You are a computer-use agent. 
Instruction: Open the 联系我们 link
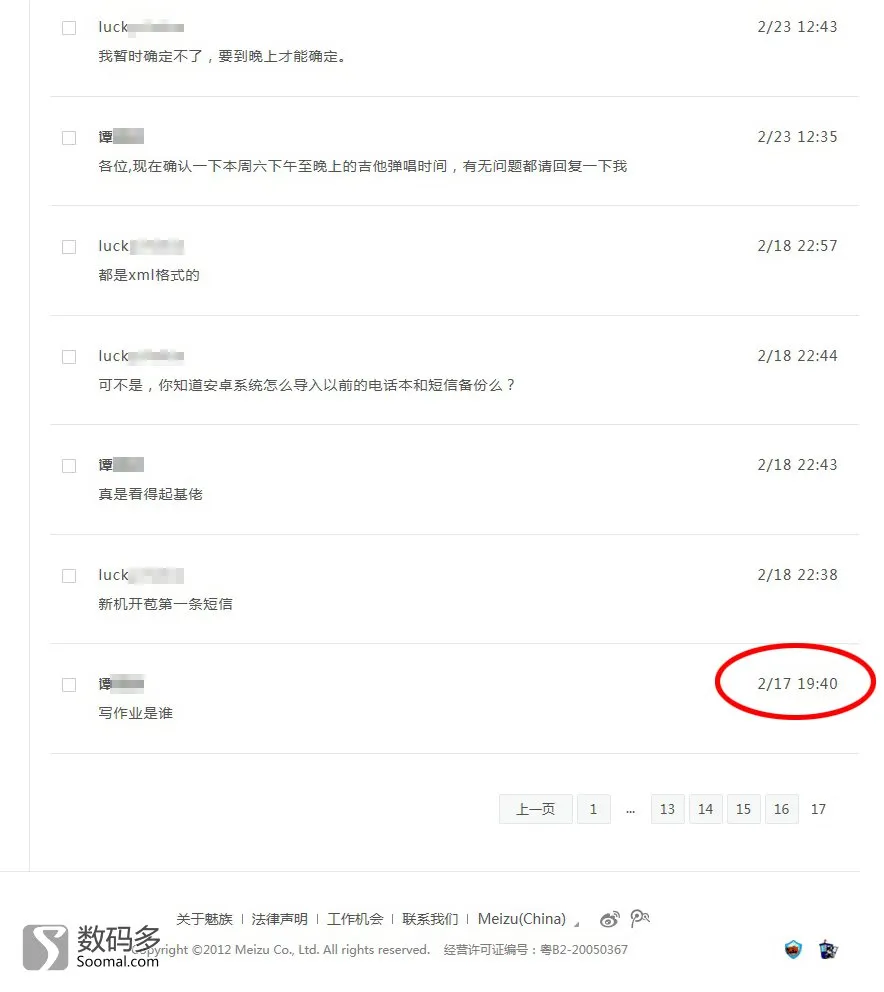point(430,919)
